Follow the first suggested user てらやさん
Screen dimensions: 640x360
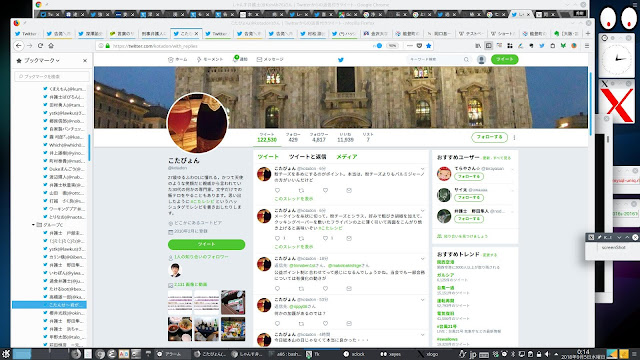[x=469, y=177]
